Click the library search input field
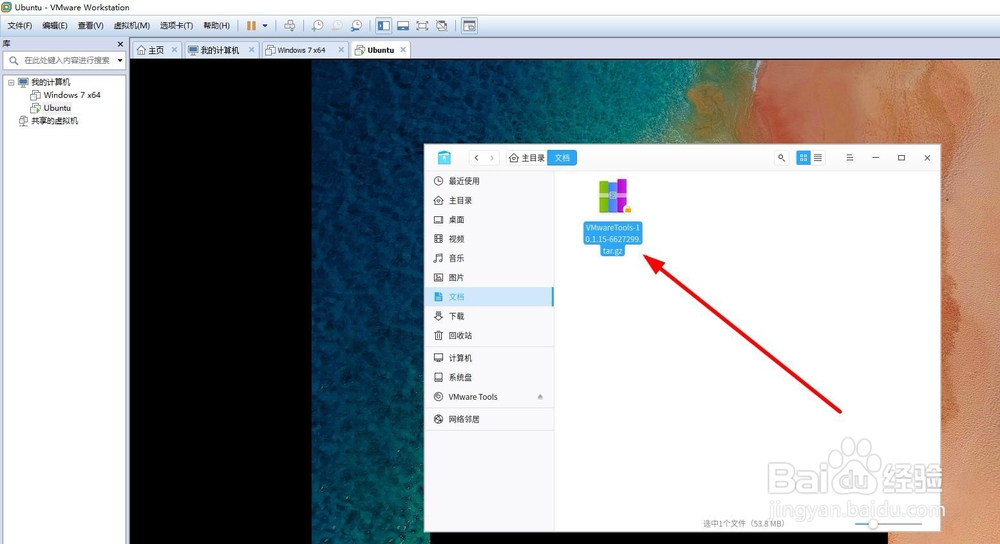 tap(64, 61)
